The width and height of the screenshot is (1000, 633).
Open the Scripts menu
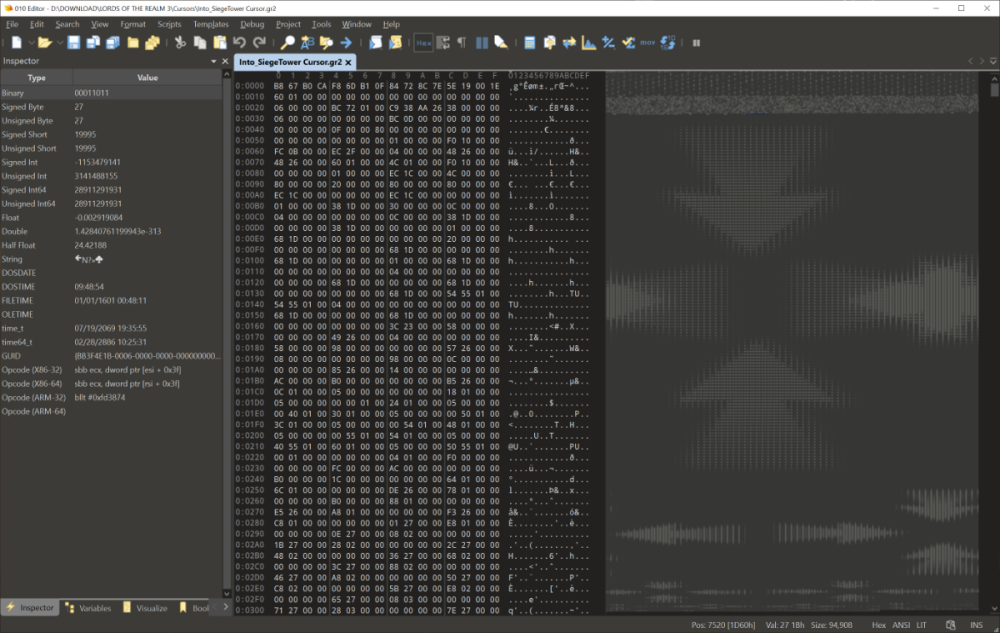point(169,24)
